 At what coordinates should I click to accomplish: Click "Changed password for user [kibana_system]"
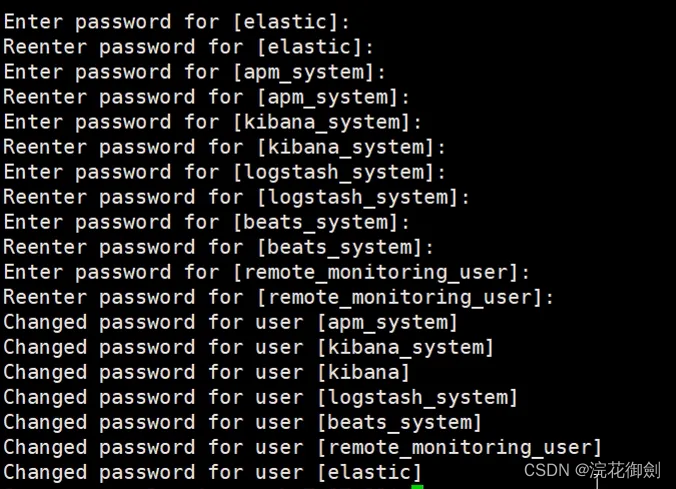(x=248, y=348)
